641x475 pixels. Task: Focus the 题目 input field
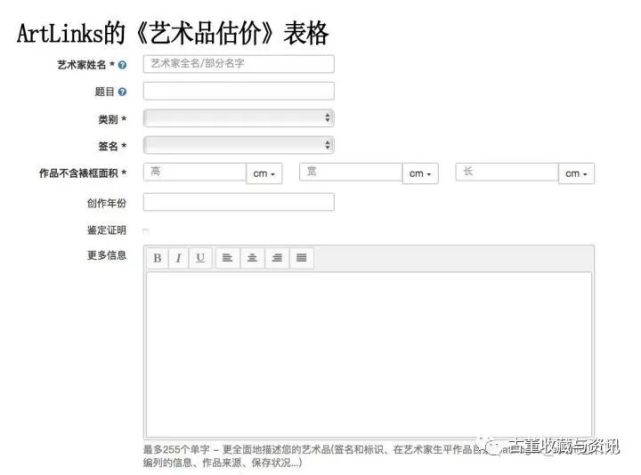239,91
